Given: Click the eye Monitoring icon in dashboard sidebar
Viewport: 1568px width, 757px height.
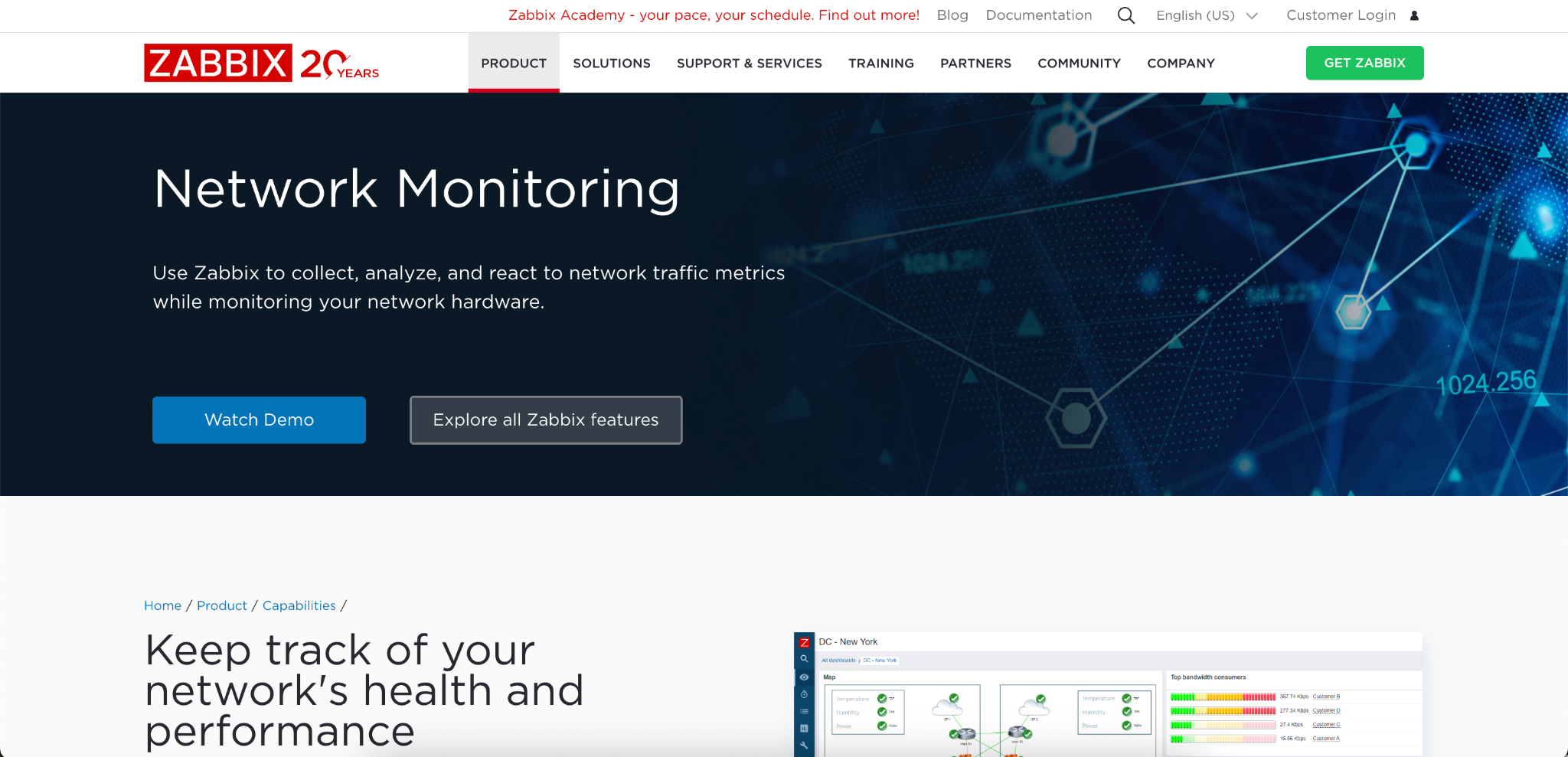Looking at the screenshot, I should [x=804, y=677].
